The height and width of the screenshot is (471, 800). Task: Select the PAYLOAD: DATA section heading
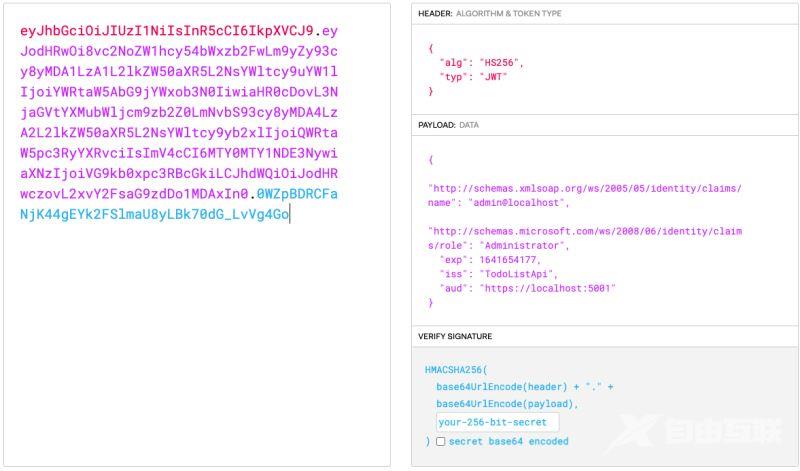click(449, 125)
